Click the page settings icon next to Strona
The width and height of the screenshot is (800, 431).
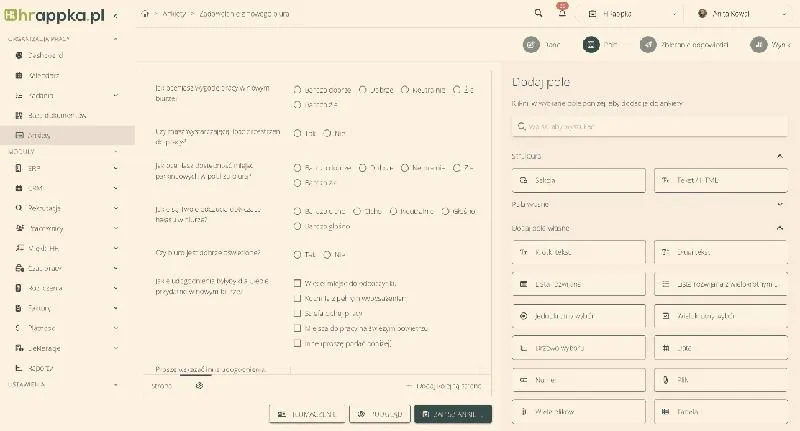pos(199,386)
